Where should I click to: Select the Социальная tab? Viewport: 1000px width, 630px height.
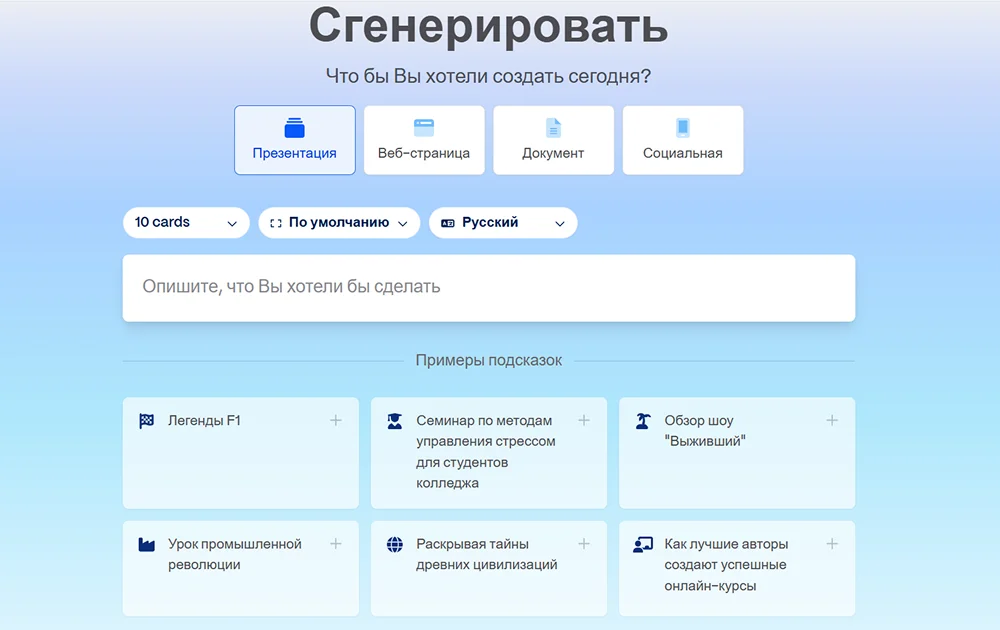pos(683,141)
